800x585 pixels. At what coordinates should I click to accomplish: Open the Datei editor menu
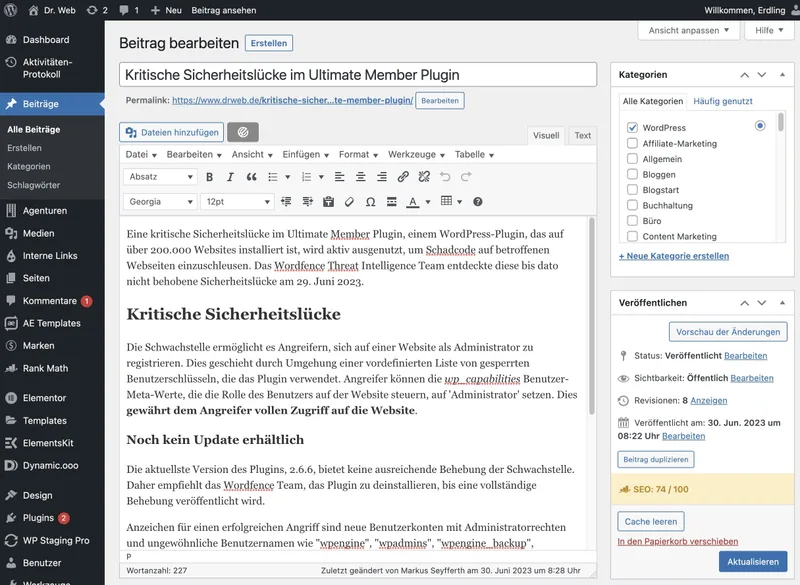(141, 155)
